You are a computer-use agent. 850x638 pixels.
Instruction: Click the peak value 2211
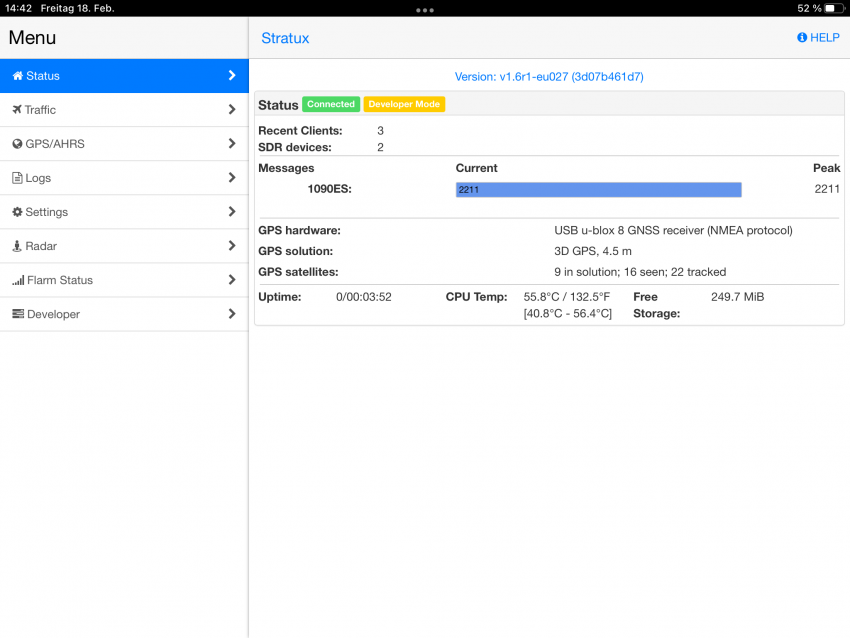click(x=827, y=189)
